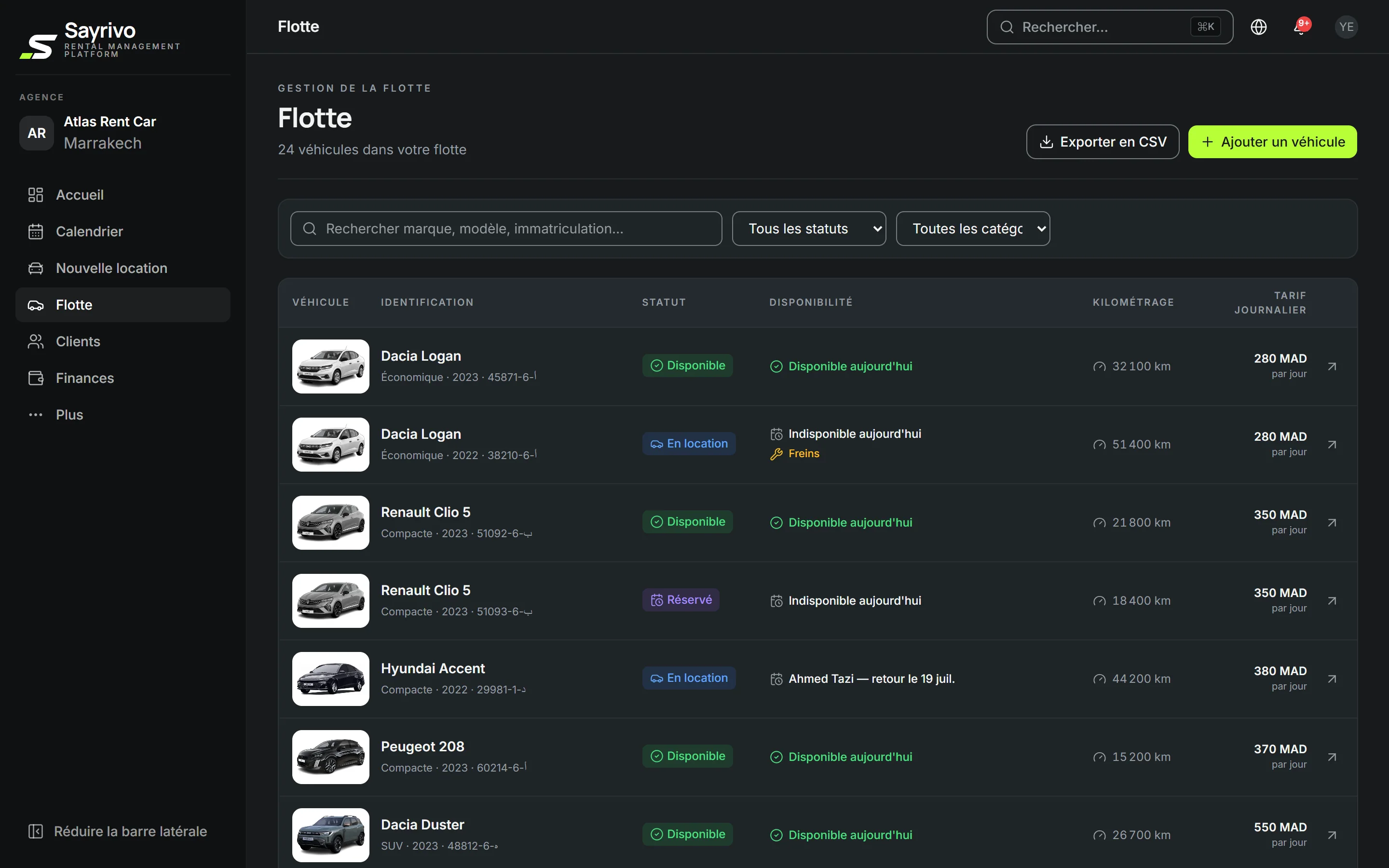Expand the Tous les statuts dropdown
1389x868 pixels.
click(x=809, y=229)
